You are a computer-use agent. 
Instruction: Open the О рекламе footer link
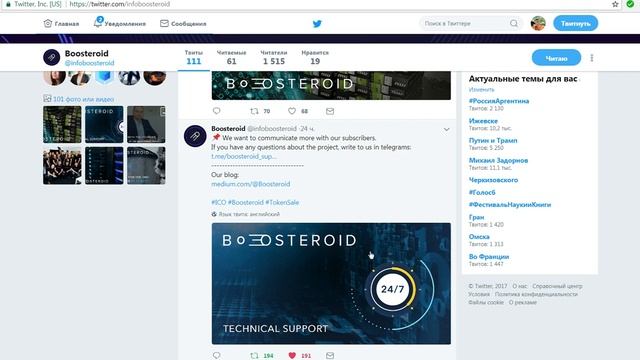tap(522, 302)
